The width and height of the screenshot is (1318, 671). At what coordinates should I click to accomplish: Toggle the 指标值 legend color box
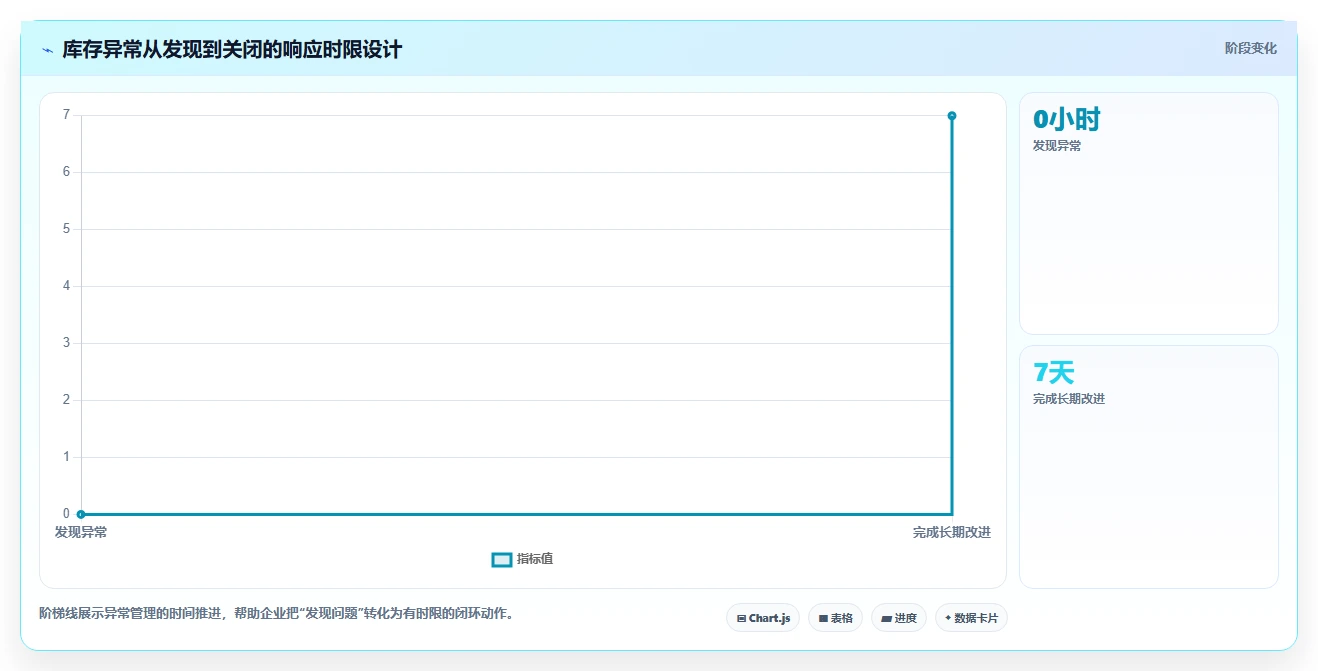502,559
